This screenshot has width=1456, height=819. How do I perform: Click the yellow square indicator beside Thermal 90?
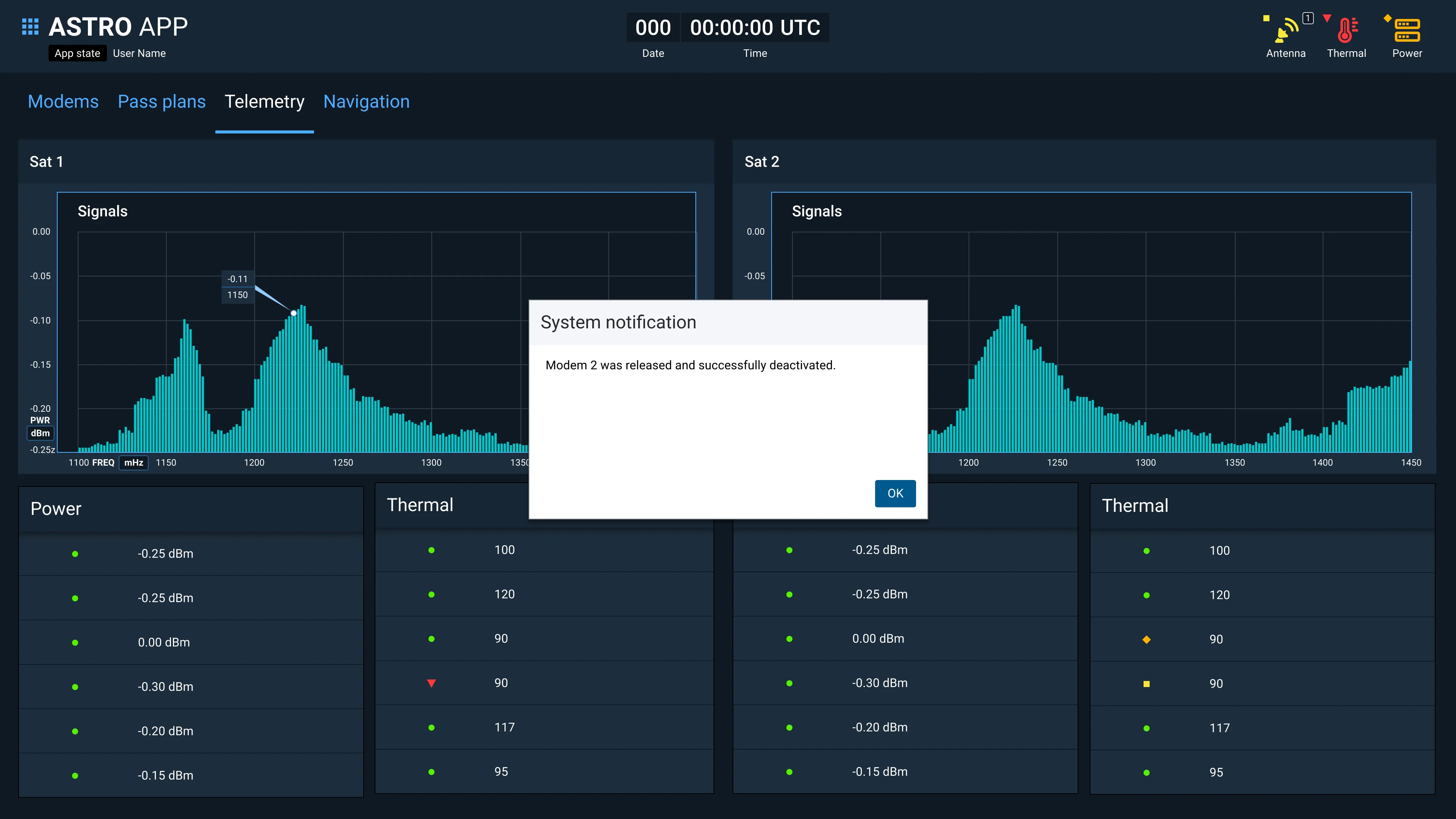coord(1146,683)
